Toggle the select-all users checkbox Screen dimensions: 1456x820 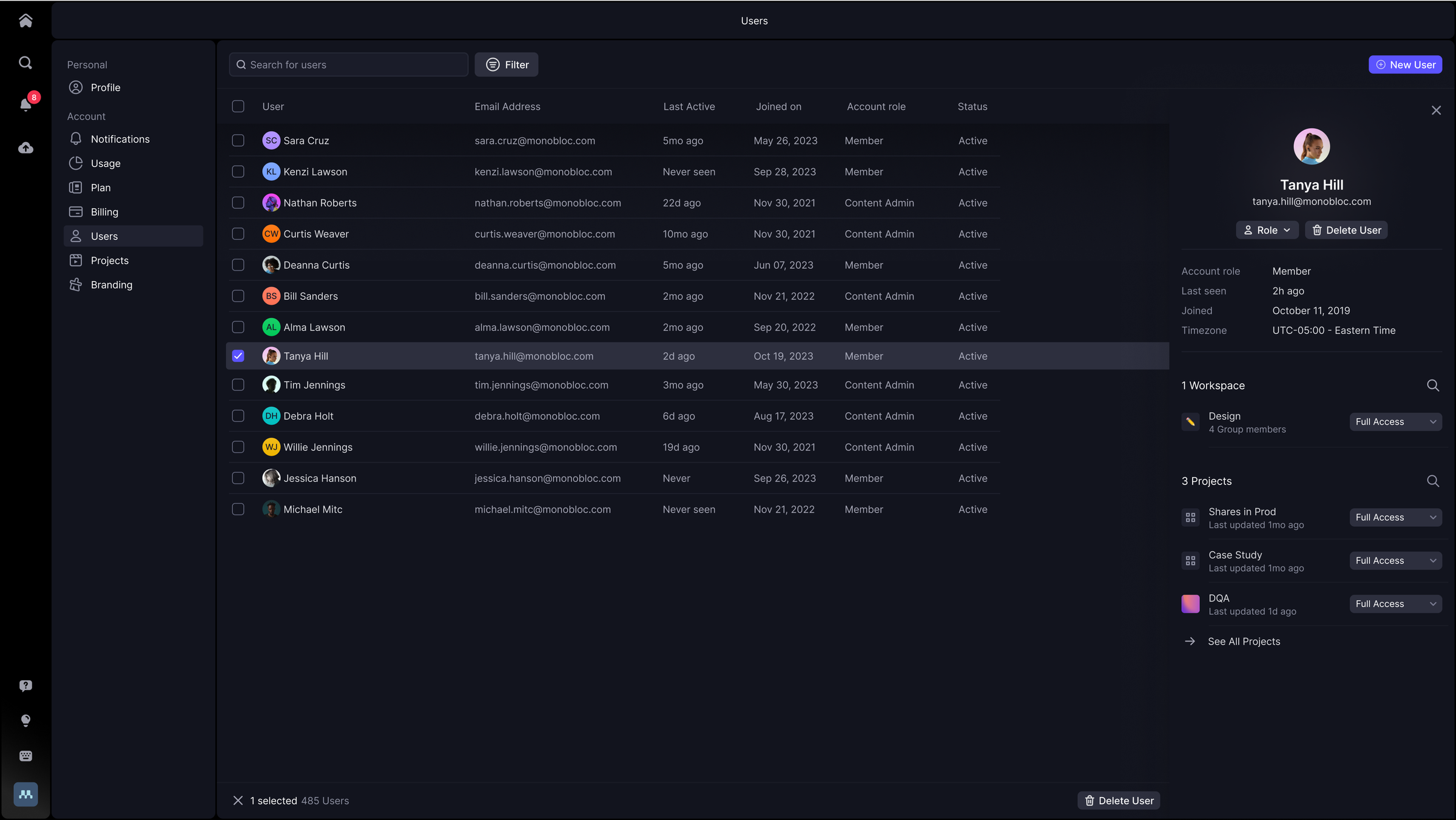(x=238, y=106)
